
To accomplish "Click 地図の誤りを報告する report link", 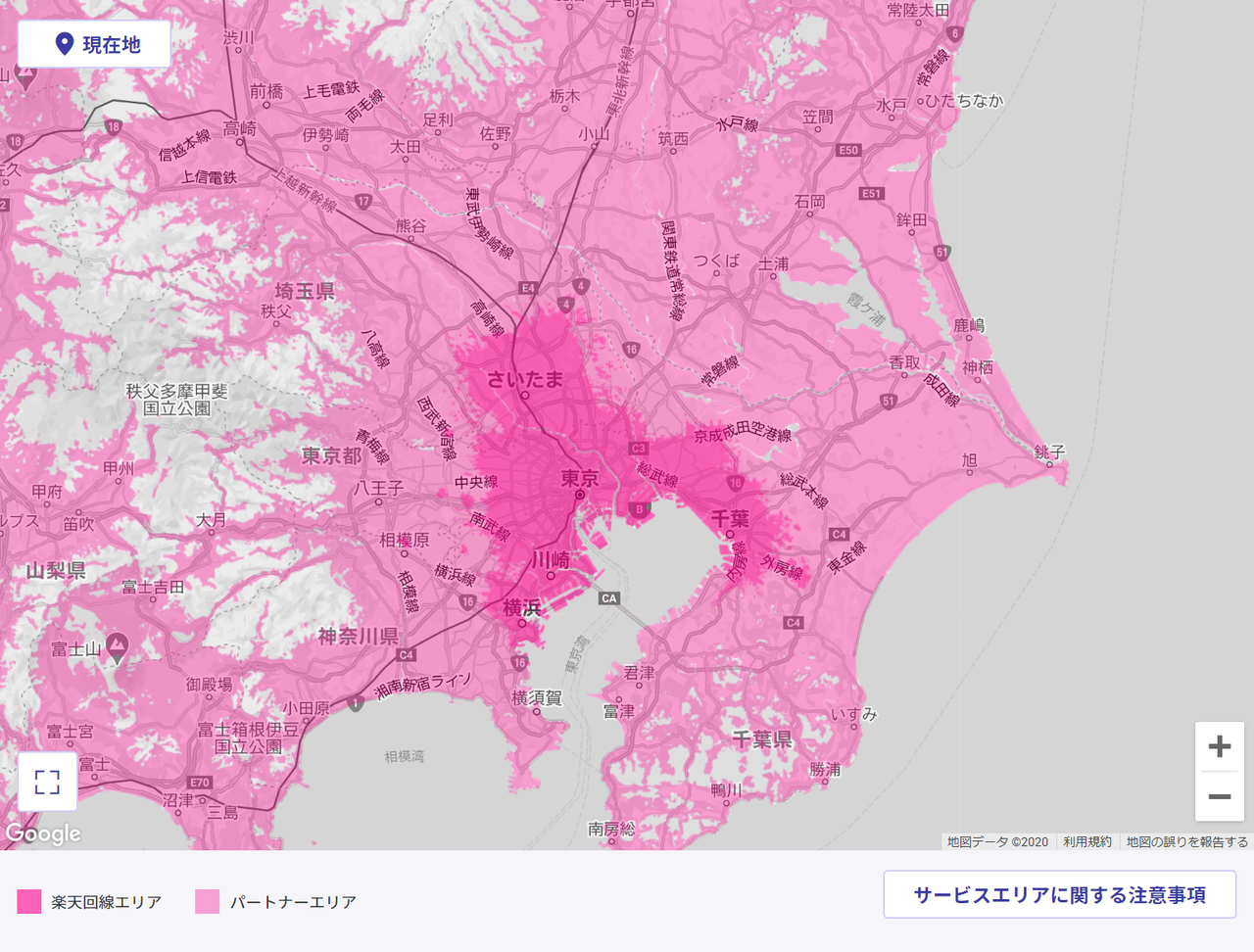I will (1186, 841).
